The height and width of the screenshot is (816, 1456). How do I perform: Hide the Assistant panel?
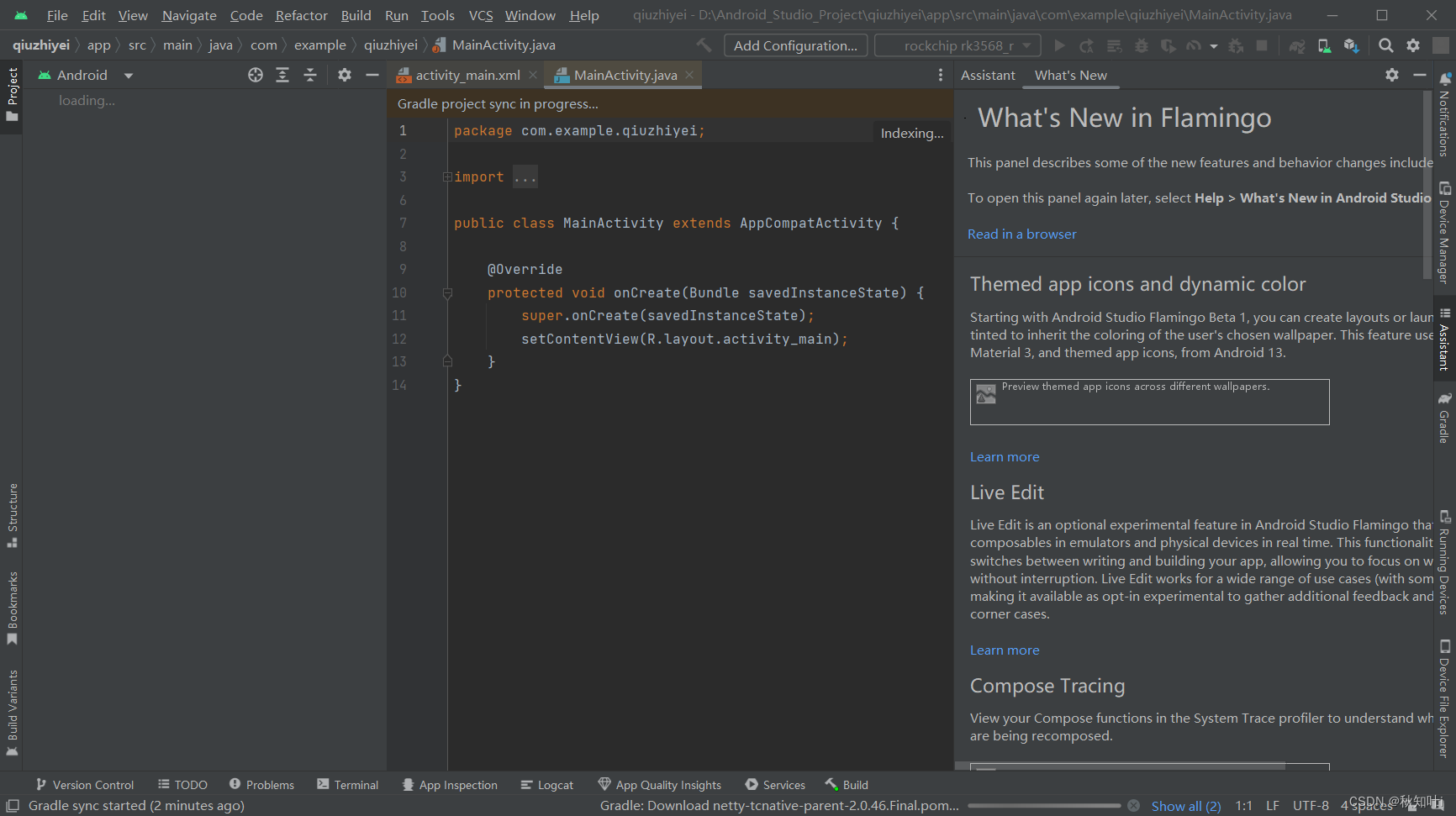(x=1420, y=76)
